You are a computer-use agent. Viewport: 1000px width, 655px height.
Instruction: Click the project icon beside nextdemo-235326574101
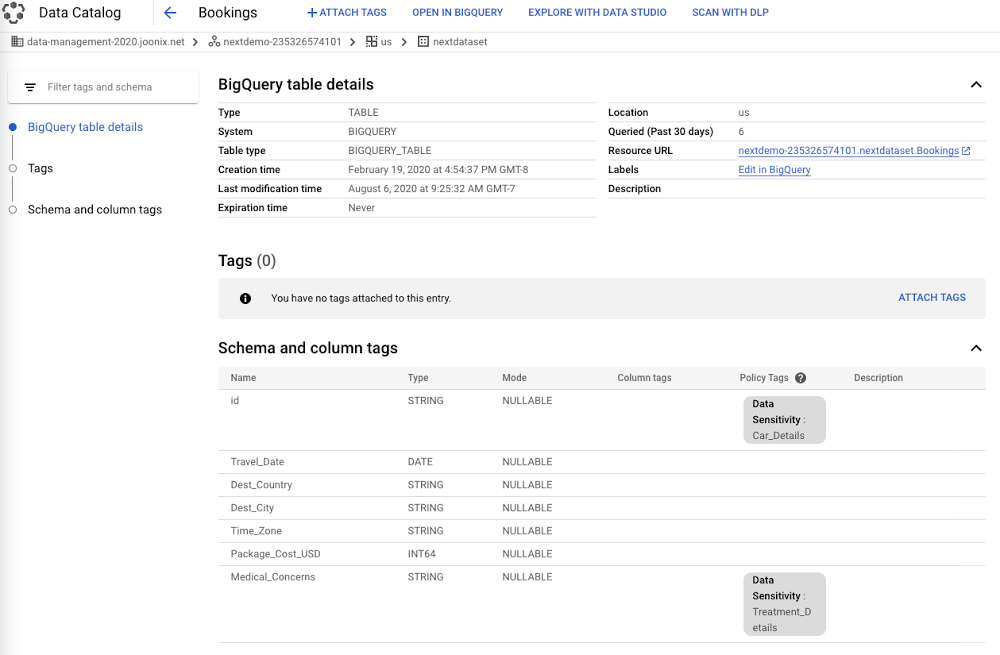pos(214,41)
